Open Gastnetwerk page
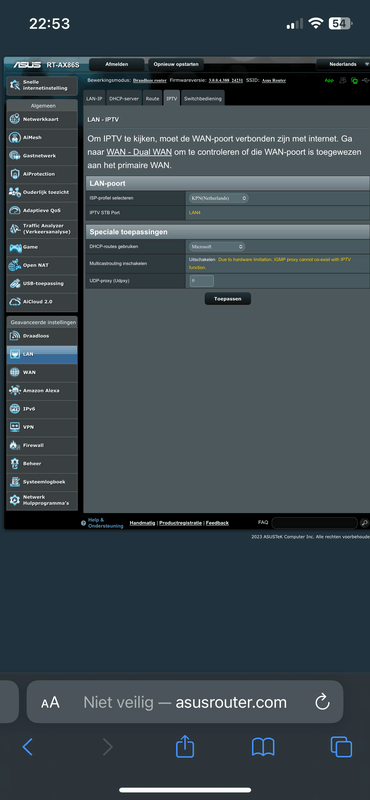Viewport: 370px width, 800px height. pos(42,156)
